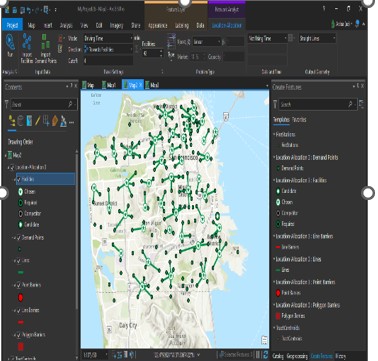Toggle Polygon Barriers layer checkbox
378x361 pixels.
click(19, 334)
